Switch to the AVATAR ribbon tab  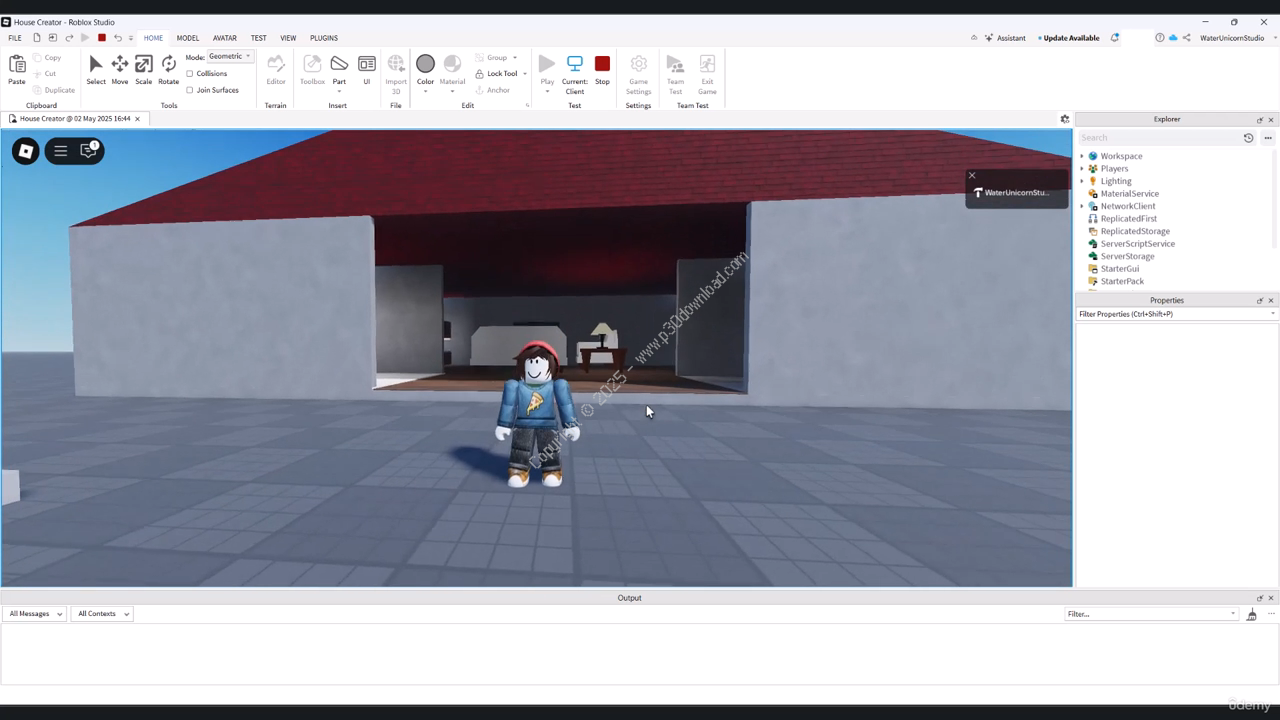(225, 38)
